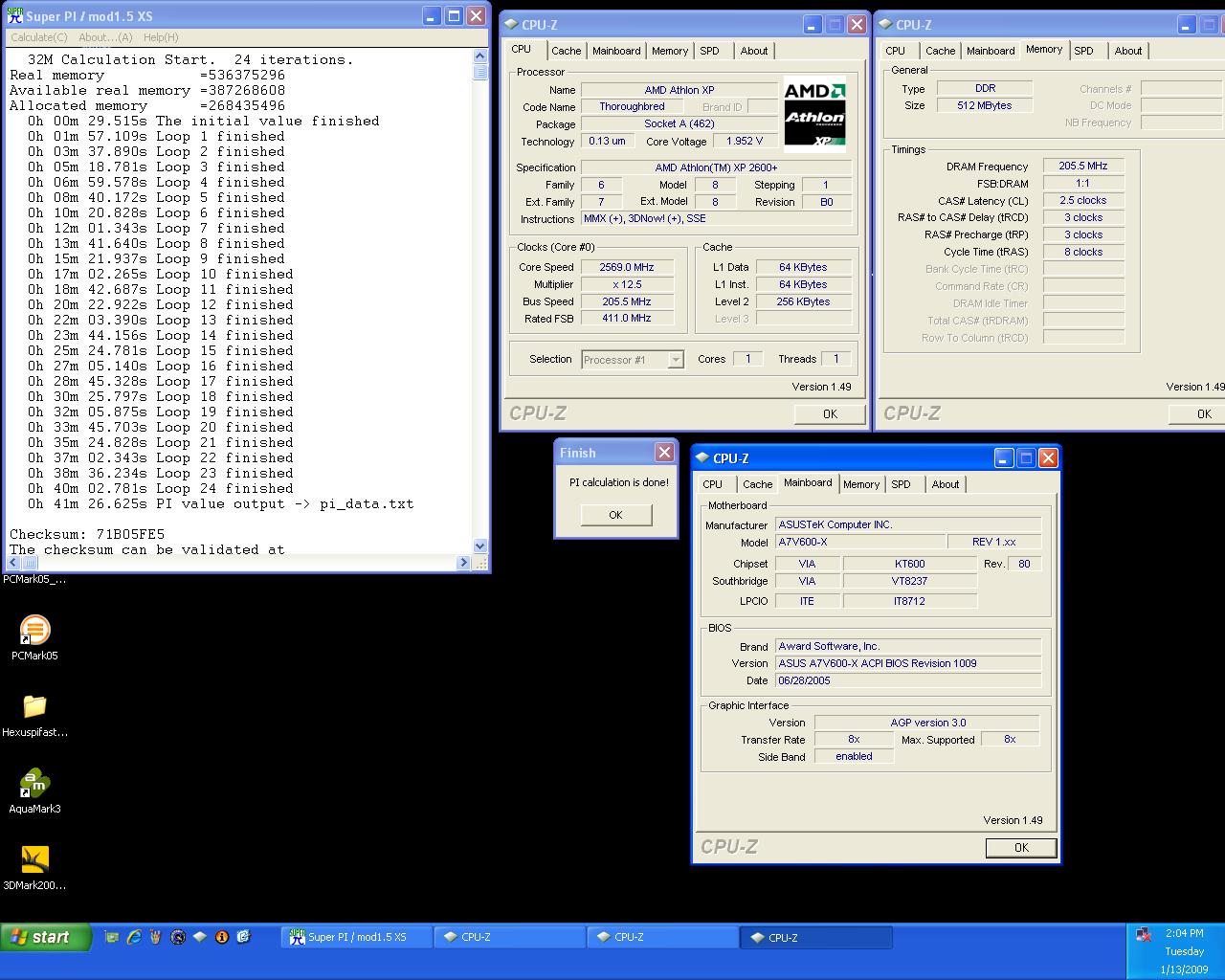
Task: Launch the 3DMark200 desktop shortcut
Action: tap(34, 867)
